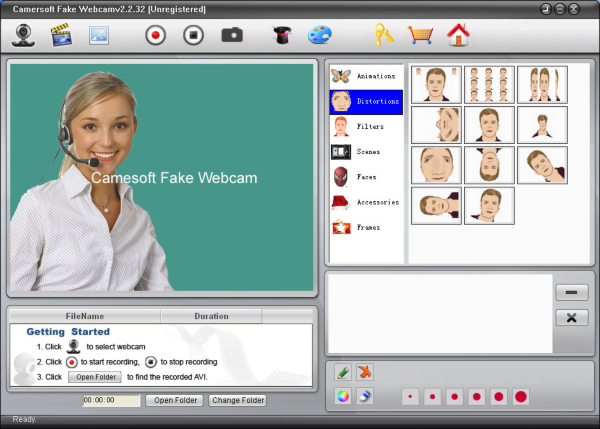Open video file with clapperboard icon
This screenshot has width=600, height=429.
pyautogui.click(x=63, y=35)
